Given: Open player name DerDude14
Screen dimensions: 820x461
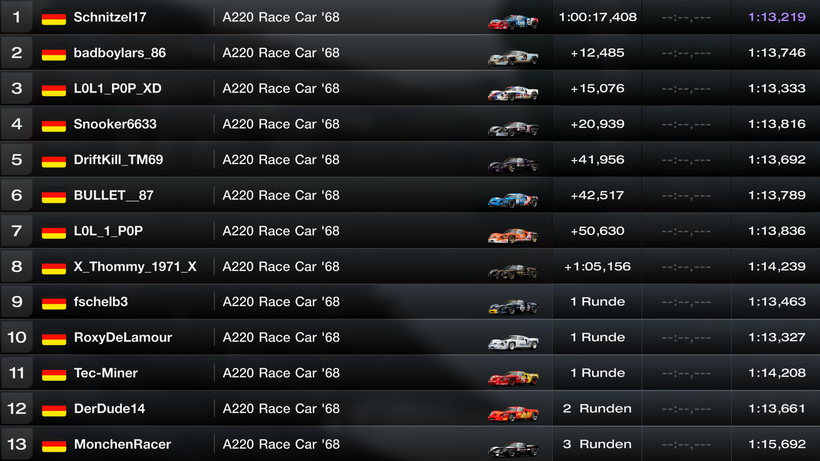Looking at the screenshot, I should (x=109, y=408).
